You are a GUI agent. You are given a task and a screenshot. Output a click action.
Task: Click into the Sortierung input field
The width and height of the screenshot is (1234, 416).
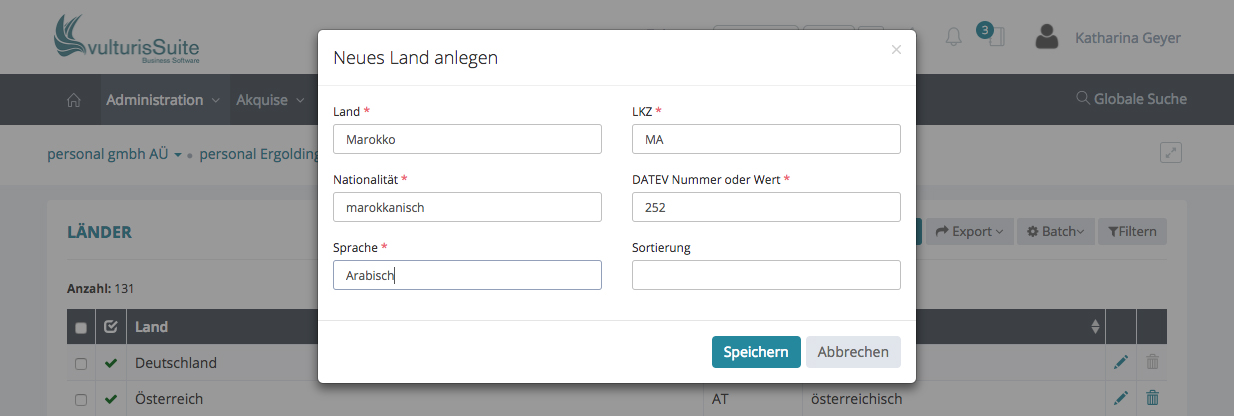(766, 275)
